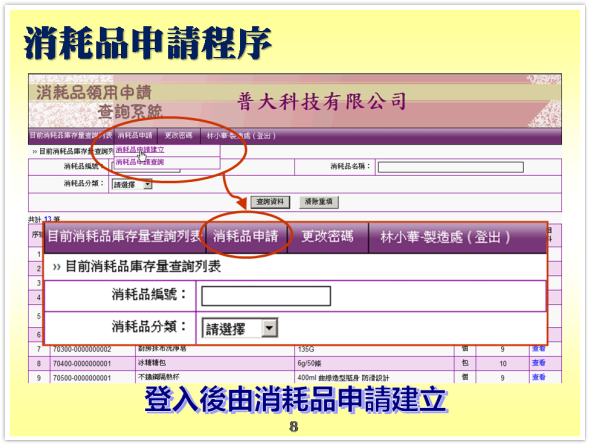This screenshot has height=445, width=590.
Task: Focus the enlarged 消耗品編號 input field
Action: click(x=266, y=296)
